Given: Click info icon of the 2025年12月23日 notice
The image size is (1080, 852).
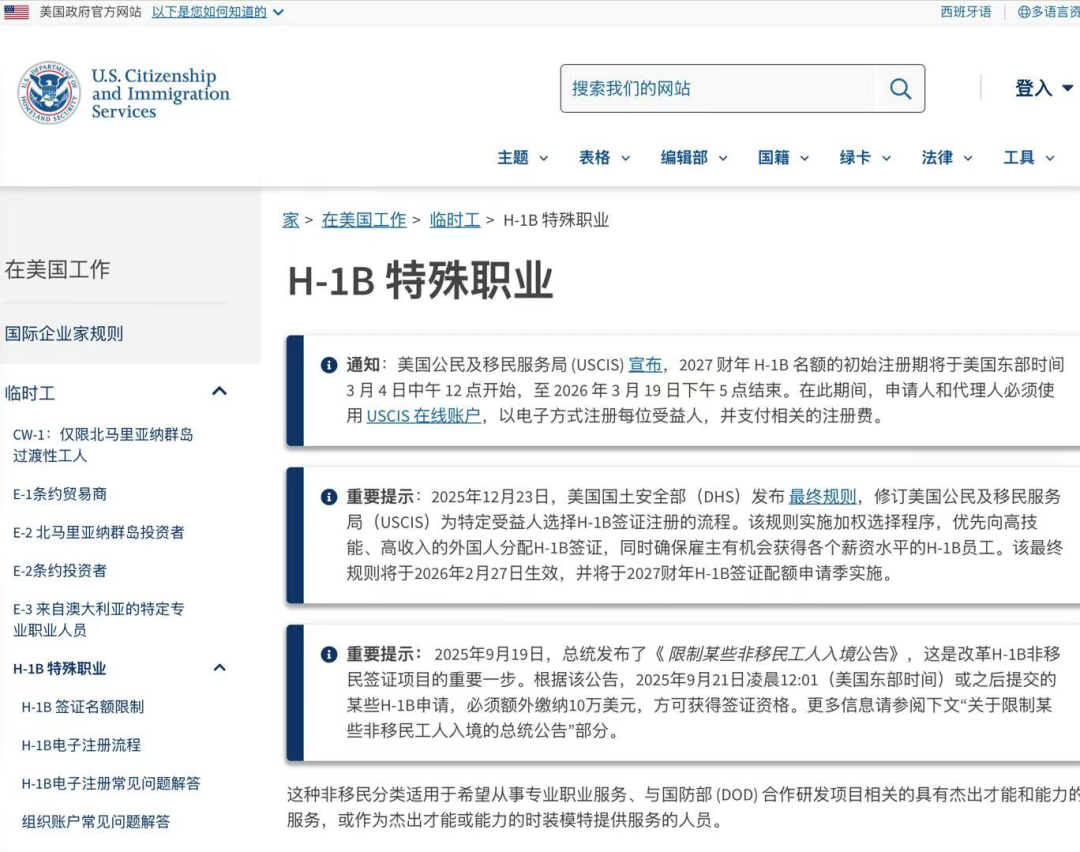Looking at the screenshot, I should pos(329,497).
